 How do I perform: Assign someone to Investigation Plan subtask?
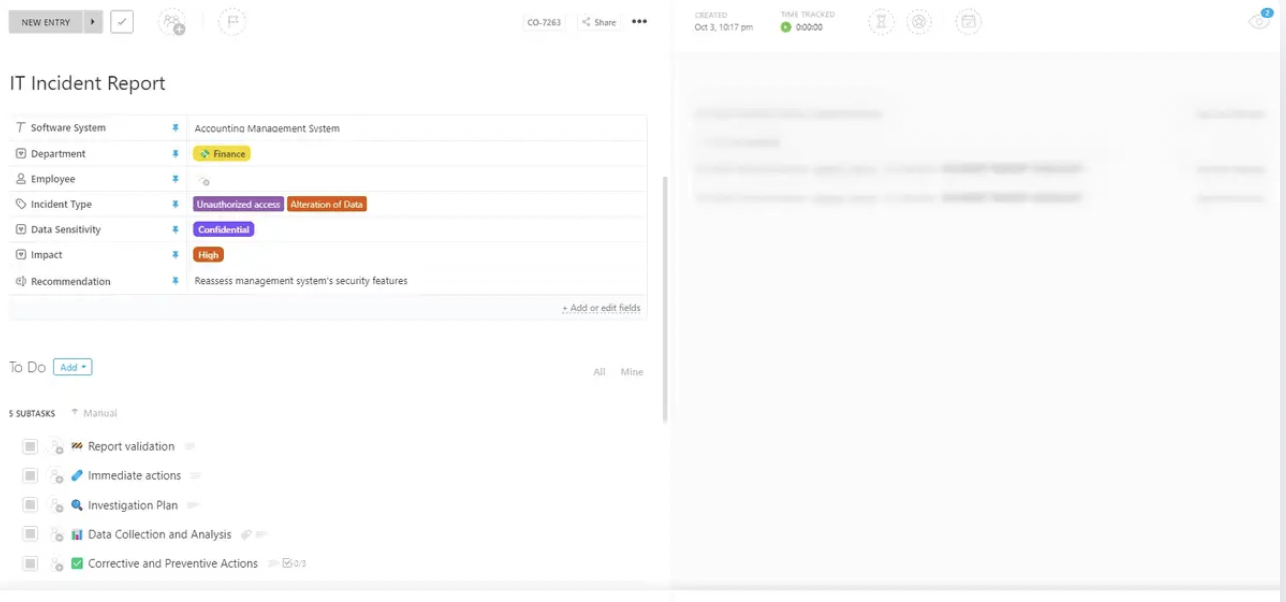(x=56, y=506)
